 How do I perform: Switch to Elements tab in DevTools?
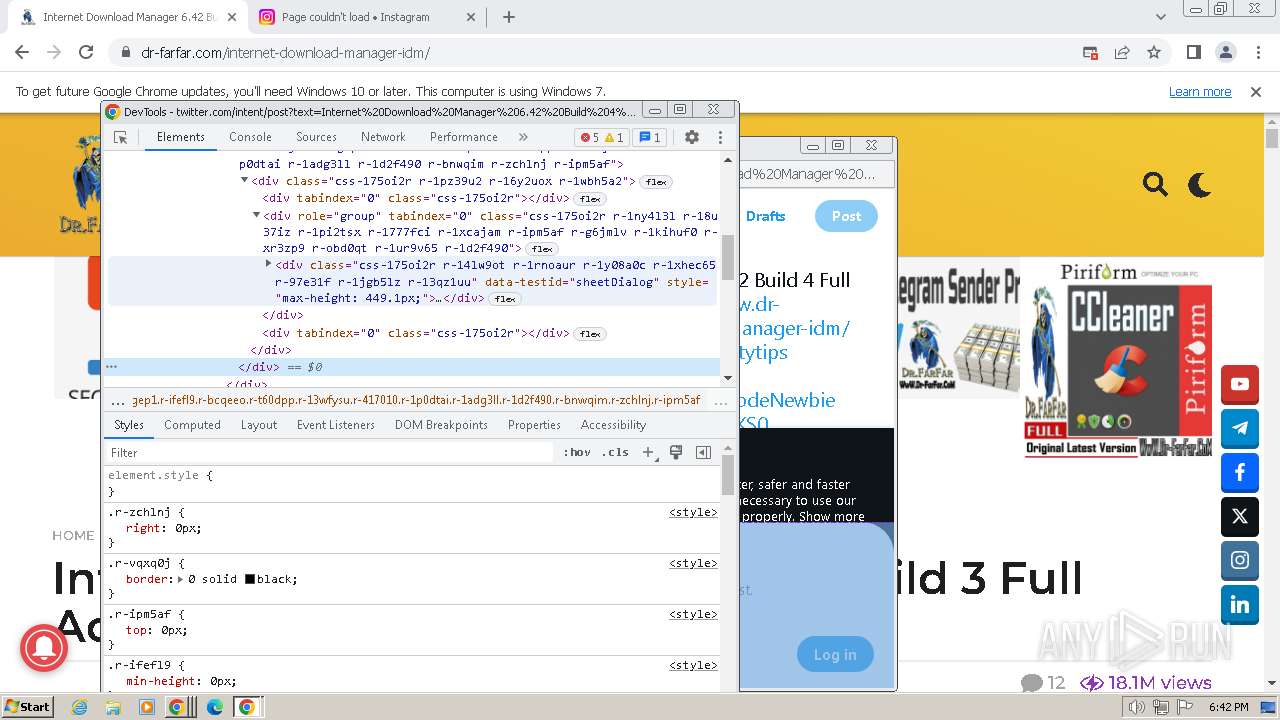click(181, 137)
